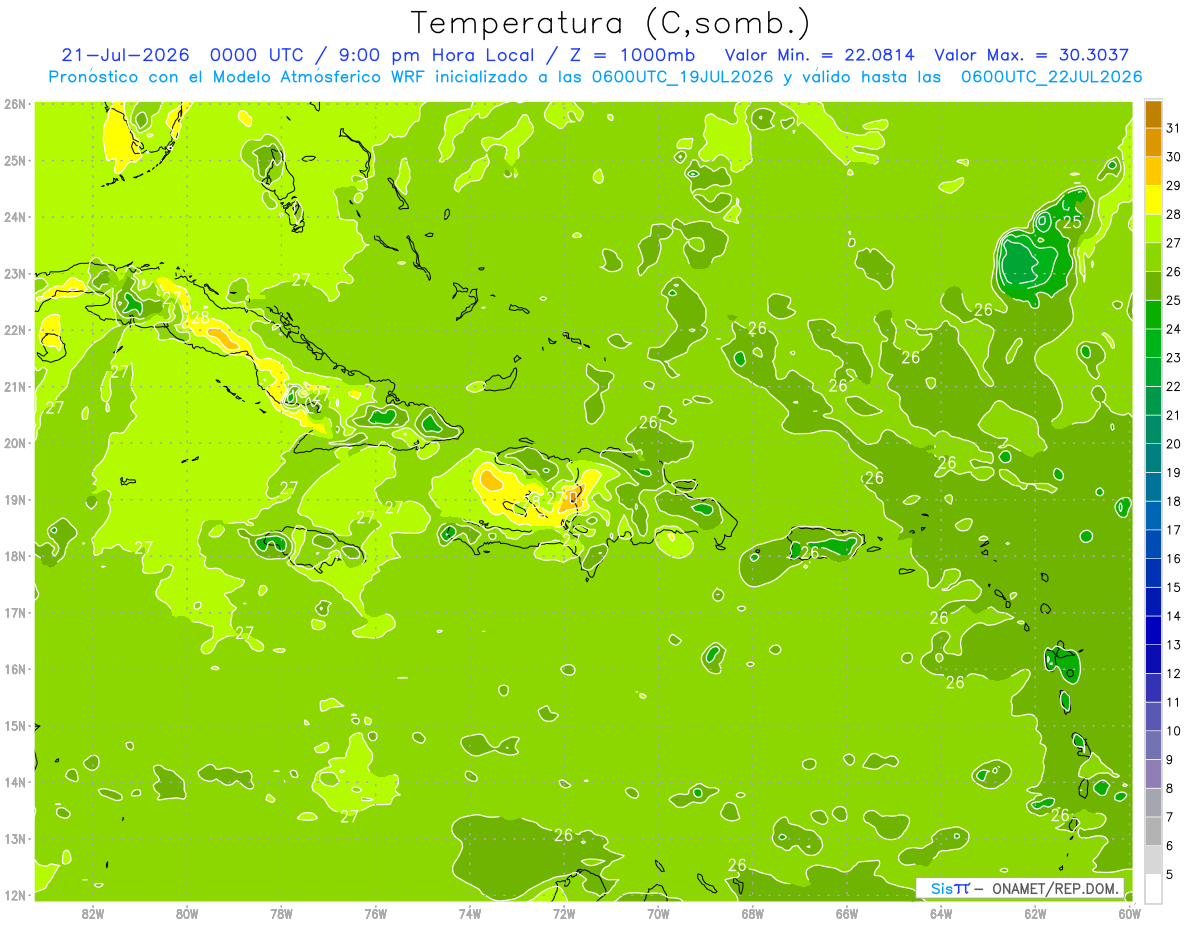Select the '0600UTC_22JUL2026' valid-until timestamp
The height and width of the screenshot is (927, 1200).
tap(1051, 76)
